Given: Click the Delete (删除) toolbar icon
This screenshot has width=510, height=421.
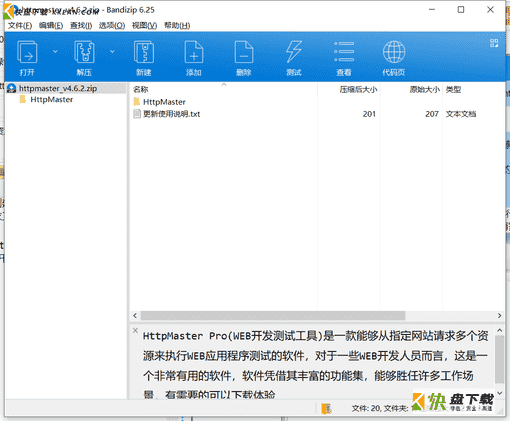Looking at the screenshot, I should pyautogui.click(x=244, y=58).
